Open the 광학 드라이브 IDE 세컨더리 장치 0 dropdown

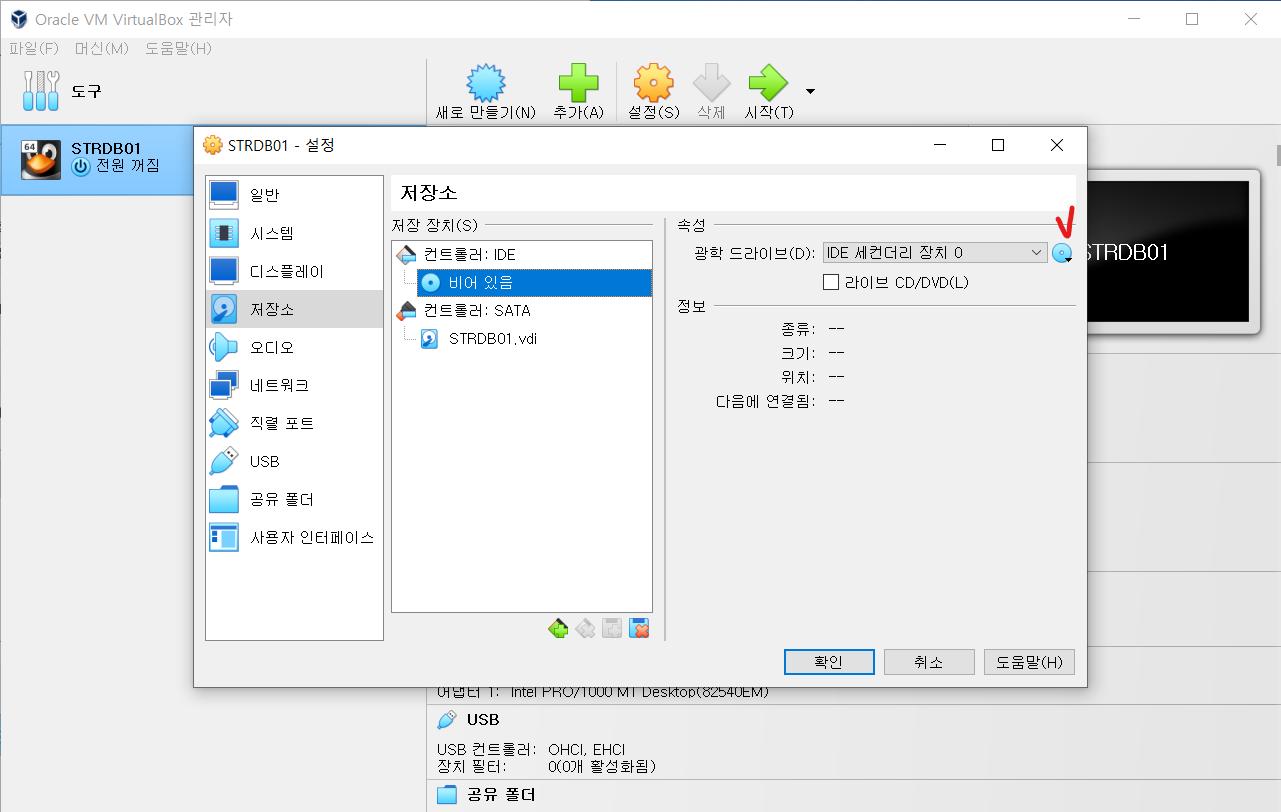pyautogui.click(x=935, y=253)
